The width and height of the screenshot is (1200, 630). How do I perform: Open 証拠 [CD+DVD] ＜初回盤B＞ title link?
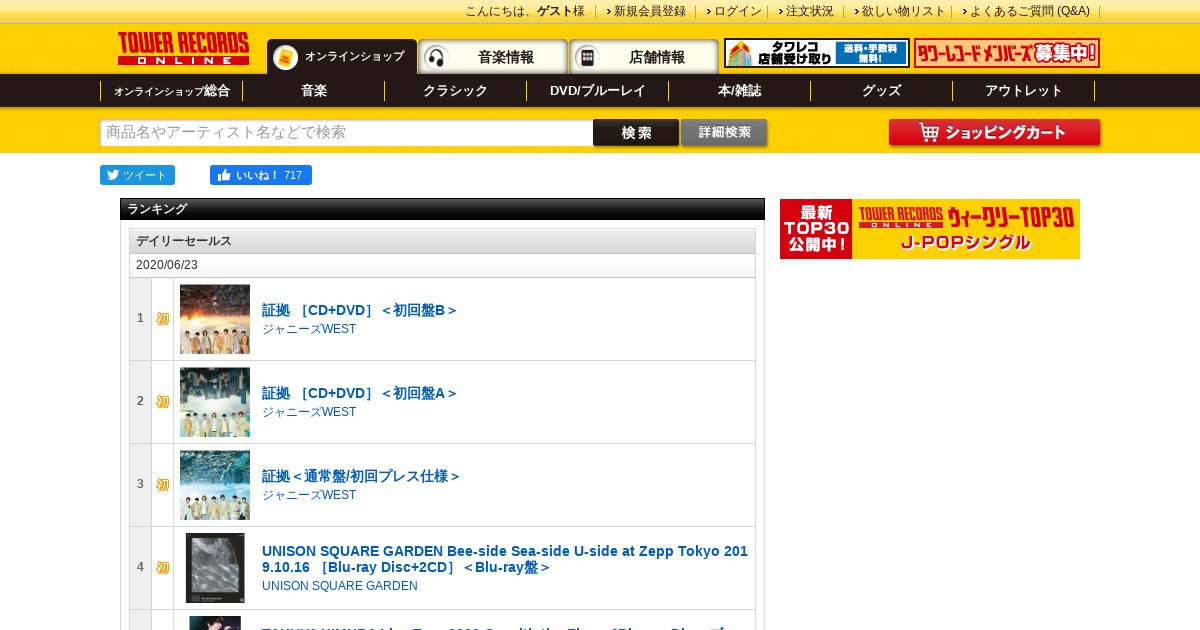click(360, 310)
